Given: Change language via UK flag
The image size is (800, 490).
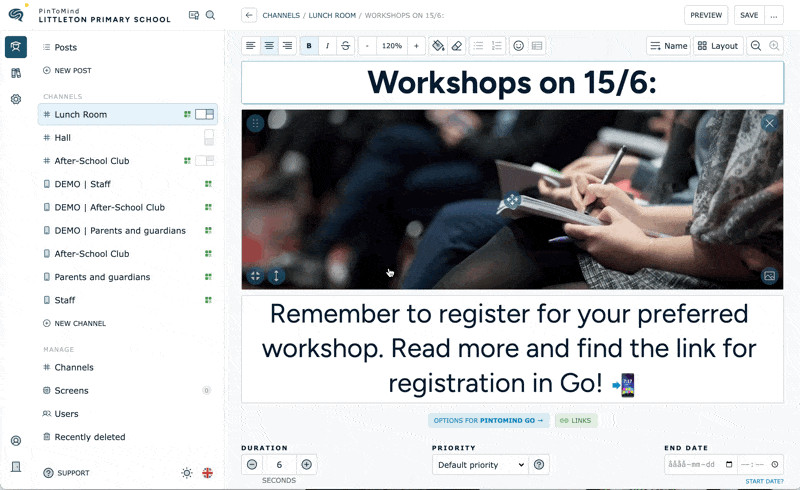Looking at the screenshot, I should (208, 473).
